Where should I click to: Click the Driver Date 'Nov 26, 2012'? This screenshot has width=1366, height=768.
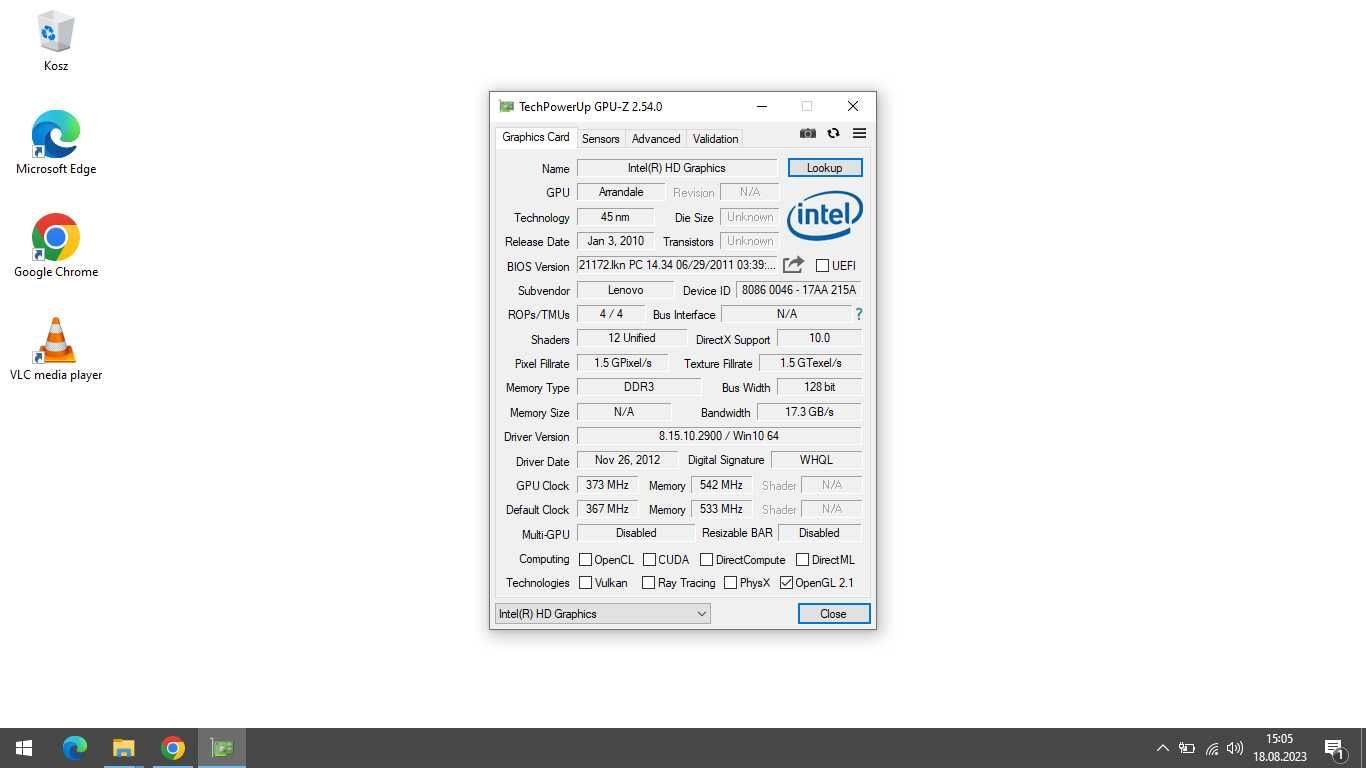627,460
